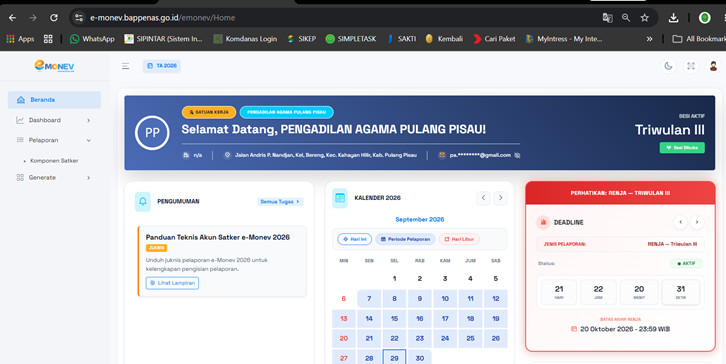Open user profile avatar menu
The image size is (726, 364).
[x=713, y=66]
